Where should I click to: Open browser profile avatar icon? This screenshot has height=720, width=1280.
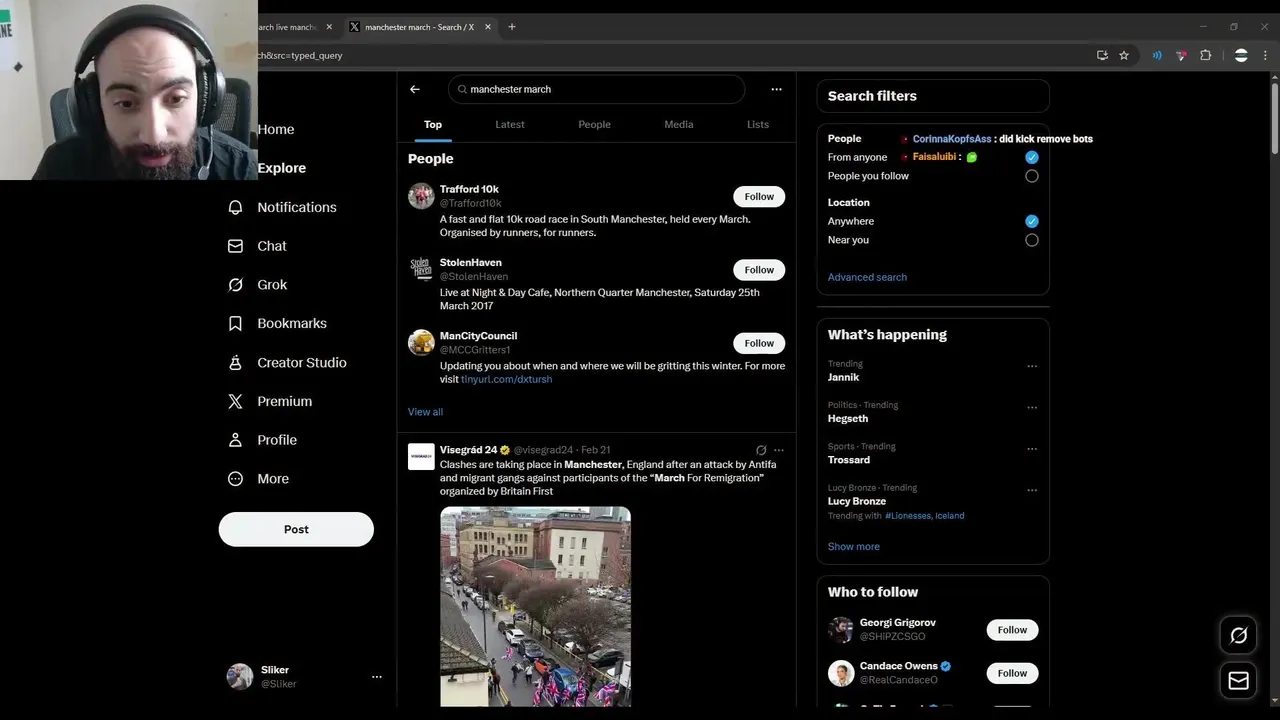click(1241, 55)
